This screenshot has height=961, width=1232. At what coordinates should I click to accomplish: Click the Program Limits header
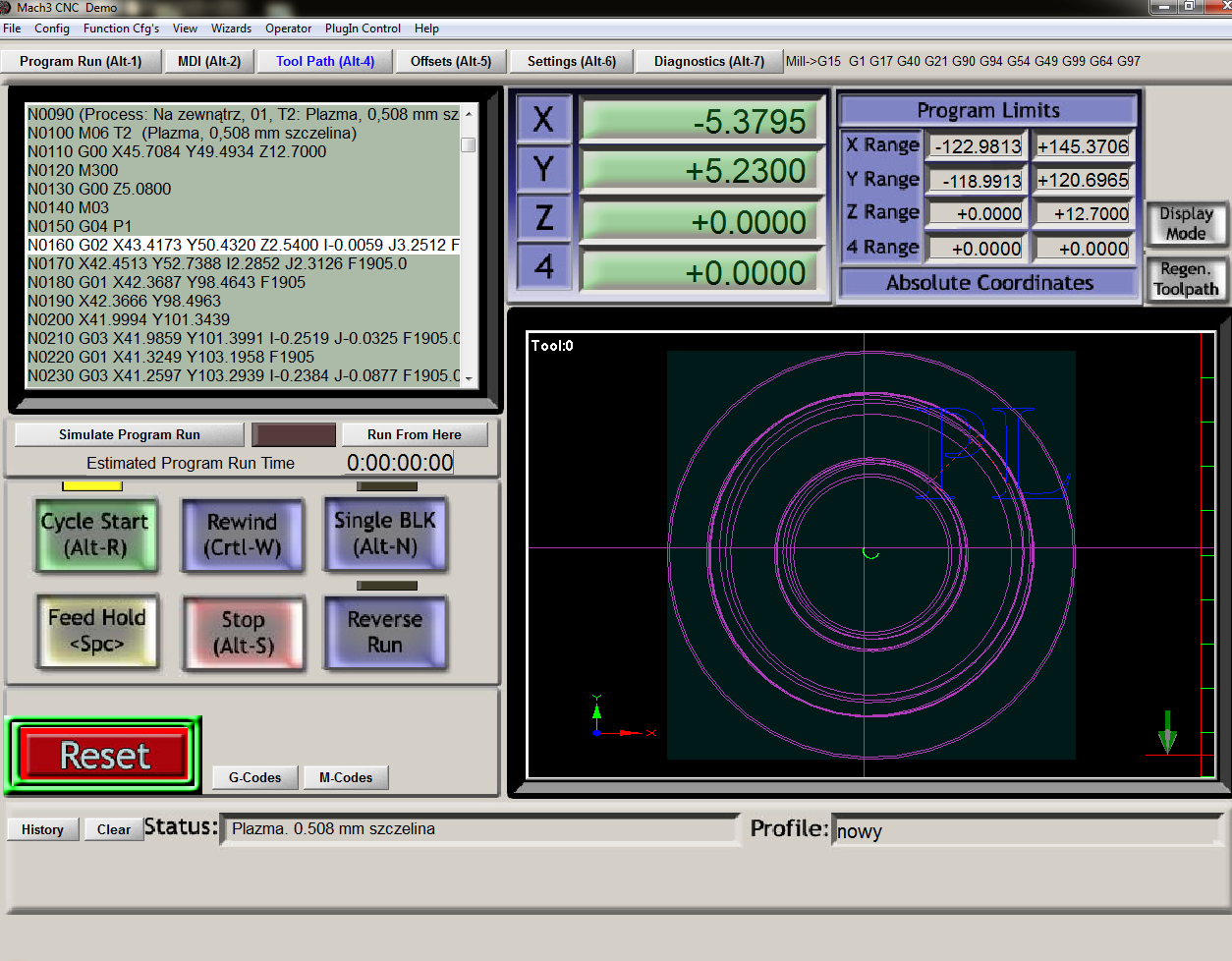click(988, 110)
